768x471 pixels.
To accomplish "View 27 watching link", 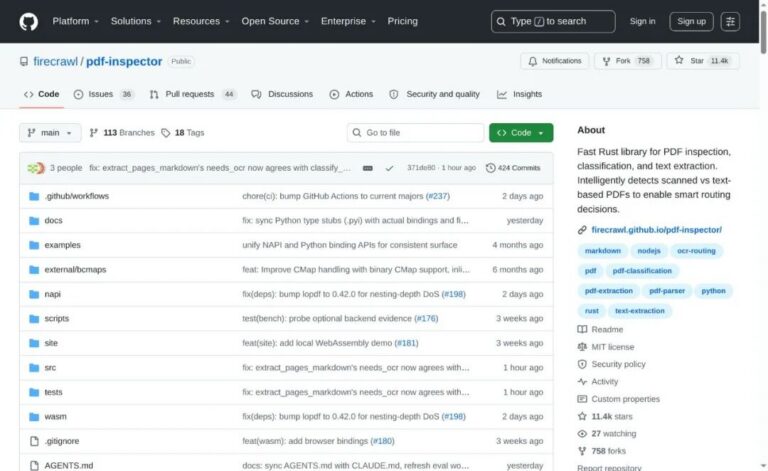I will pos(613,434).
